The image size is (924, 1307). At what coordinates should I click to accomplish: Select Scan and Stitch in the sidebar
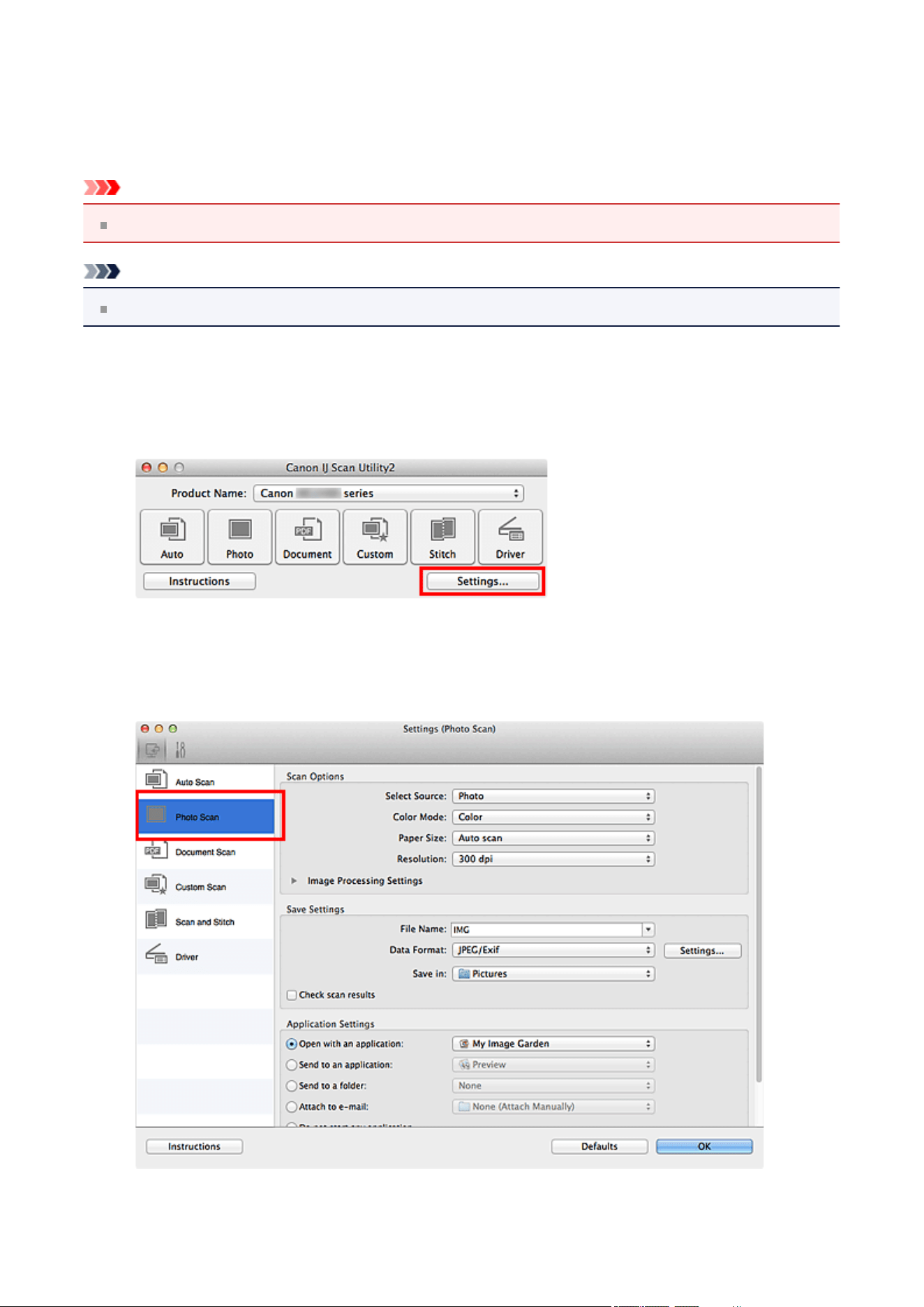pos(205,922)
